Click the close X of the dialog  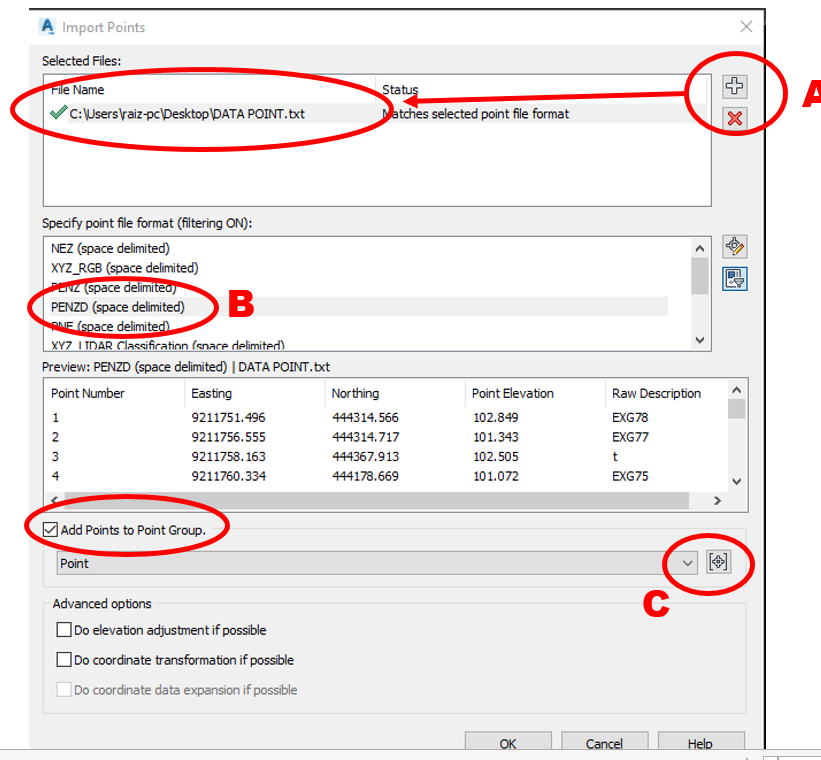tap(747, 27)
